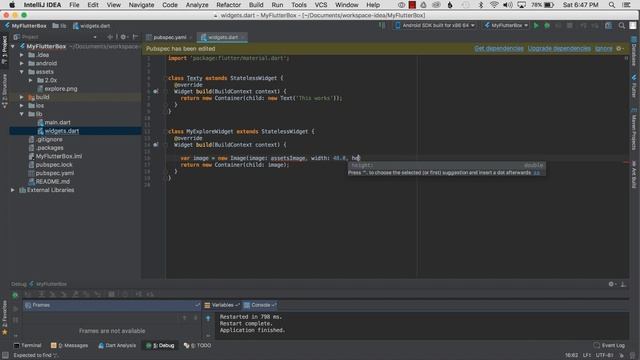Open the Wi-Fi status menu icon
The image size is (640, 360).
click(494, 5)
